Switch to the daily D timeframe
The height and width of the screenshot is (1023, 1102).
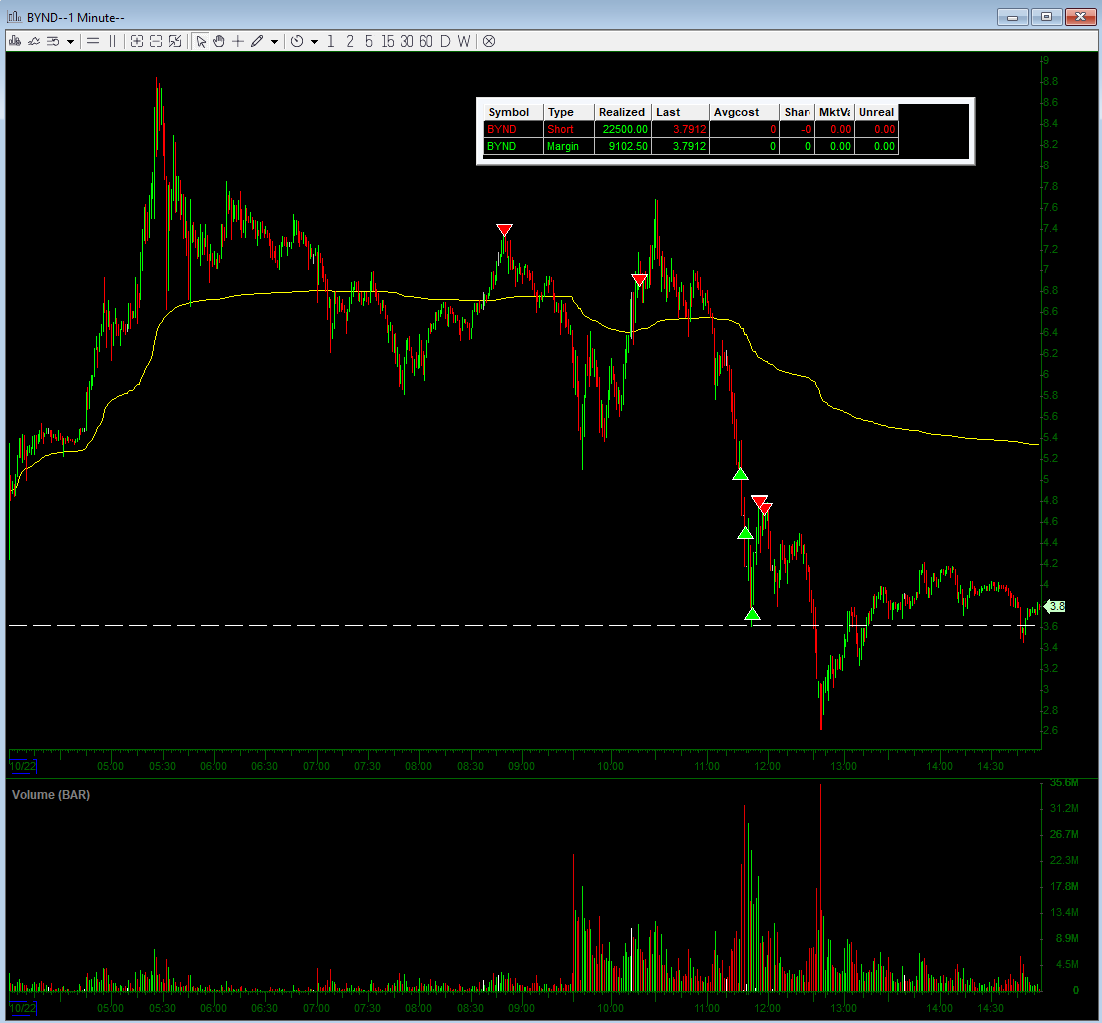click(445, 41)
